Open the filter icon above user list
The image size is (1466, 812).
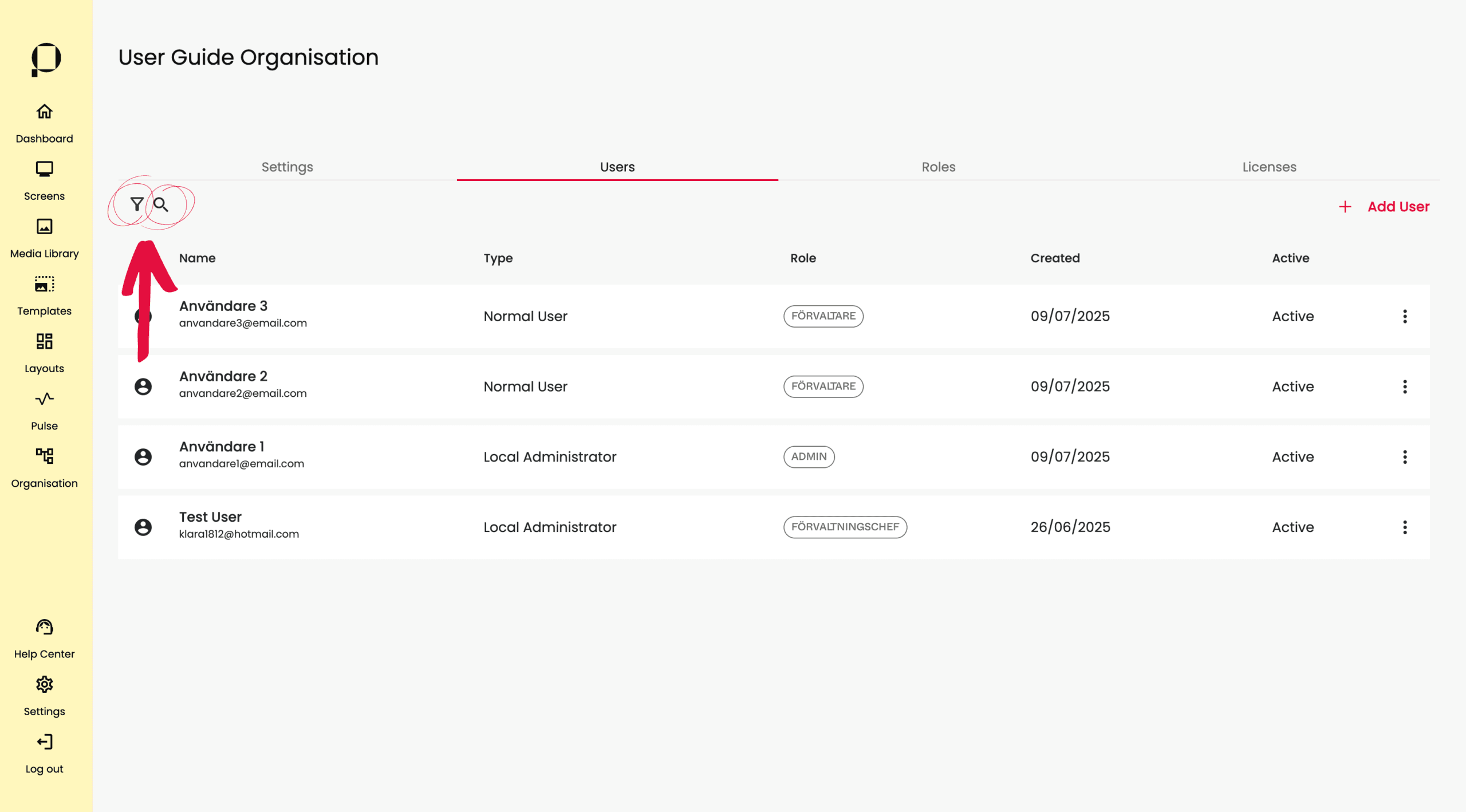coord(136,204)
